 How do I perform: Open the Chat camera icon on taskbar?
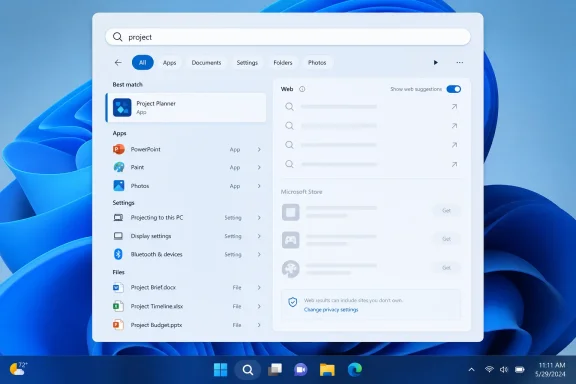click(x=300, y=370)
